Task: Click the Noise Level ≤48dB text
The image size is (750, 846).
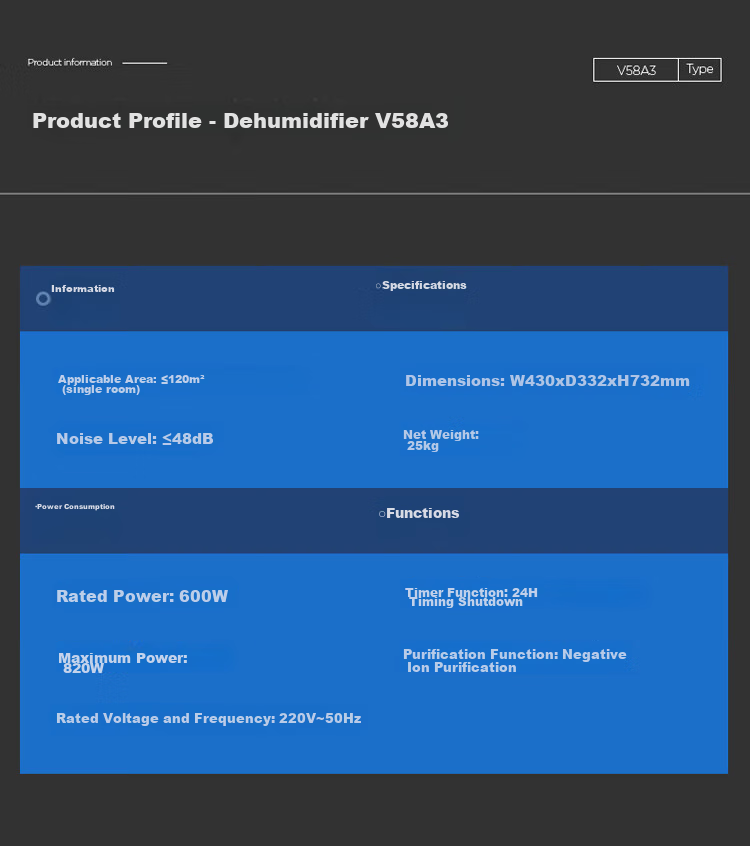Action: (135, 439)
